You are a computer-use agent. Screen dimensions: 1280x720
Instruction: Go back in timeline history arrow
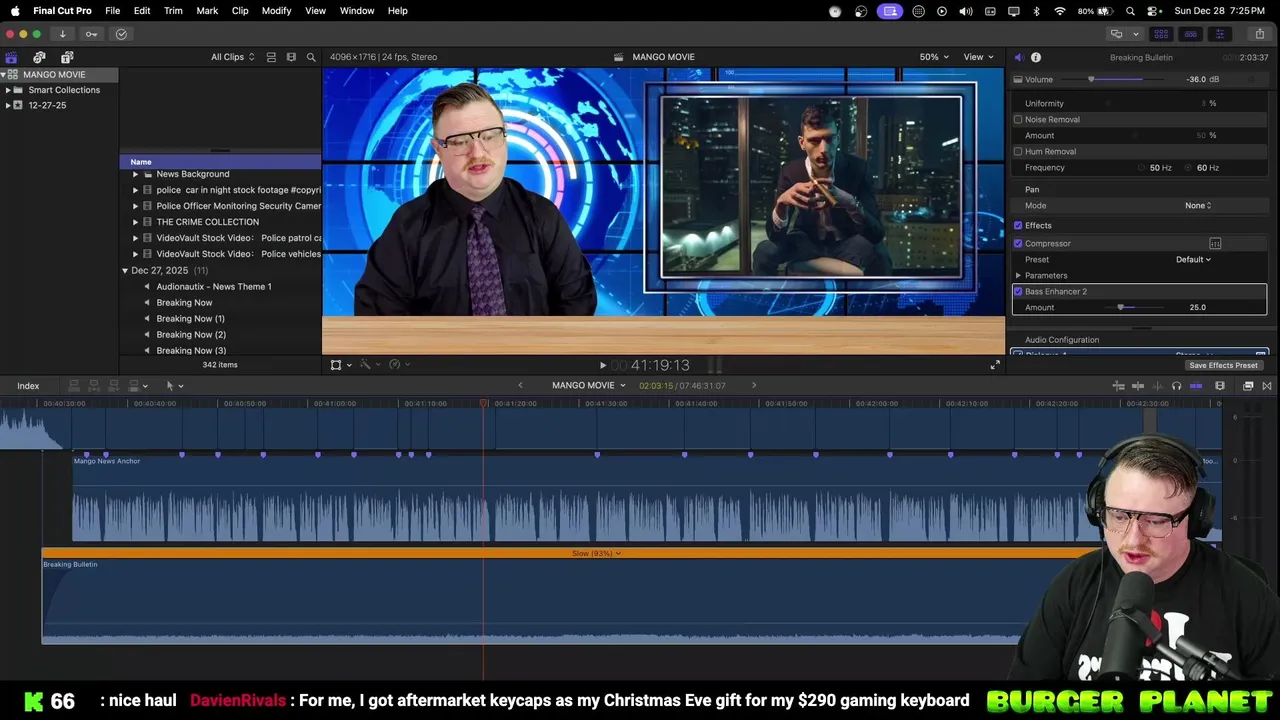(520, 385)
